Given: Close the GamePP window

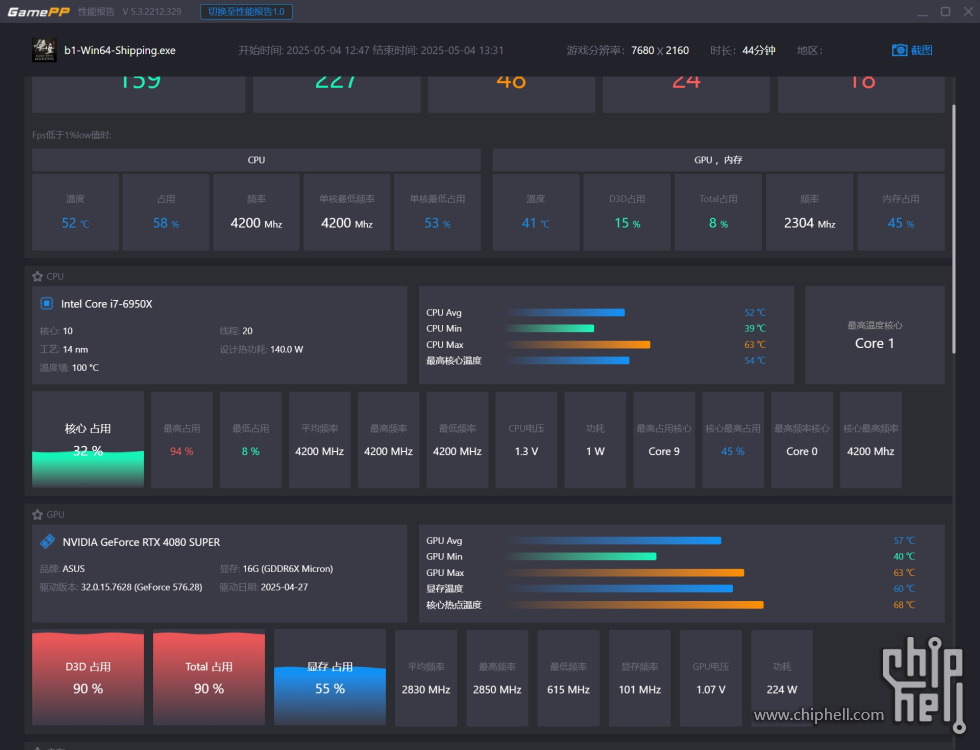Looking at the screenshot, I should (970, 12).
